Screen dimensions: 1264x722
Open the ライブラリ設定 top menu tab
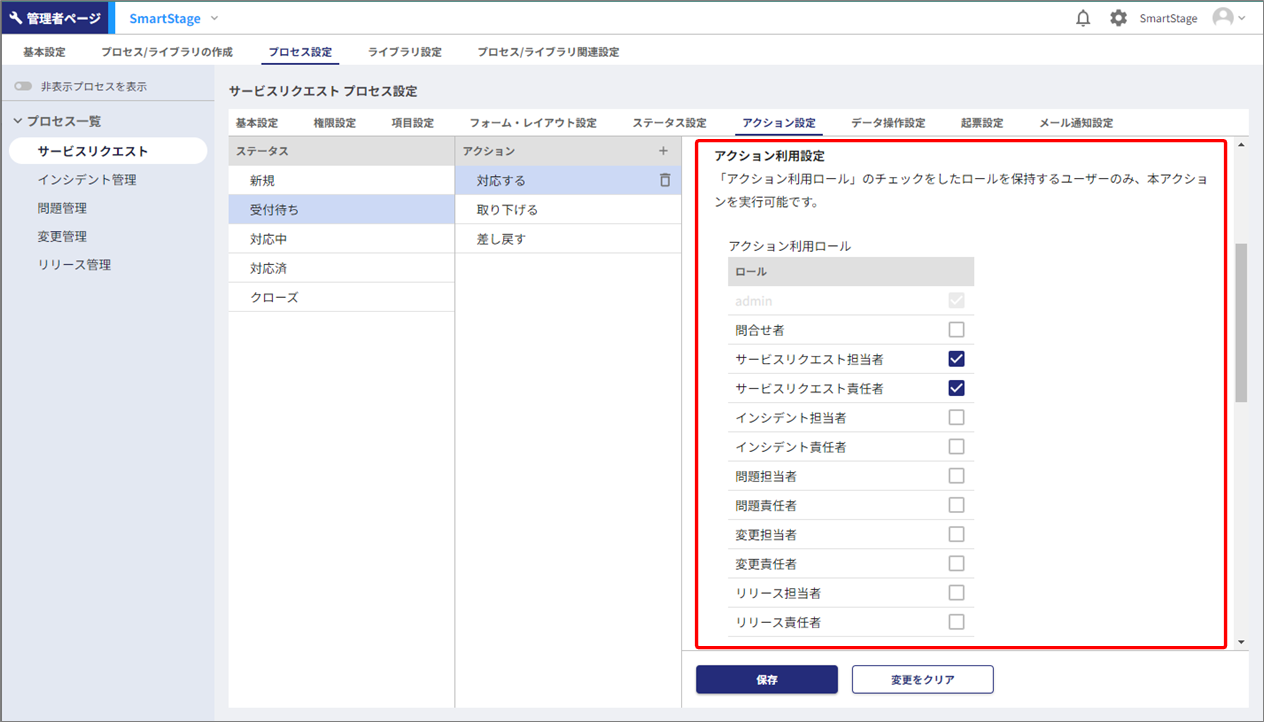[x=404, y=52]
